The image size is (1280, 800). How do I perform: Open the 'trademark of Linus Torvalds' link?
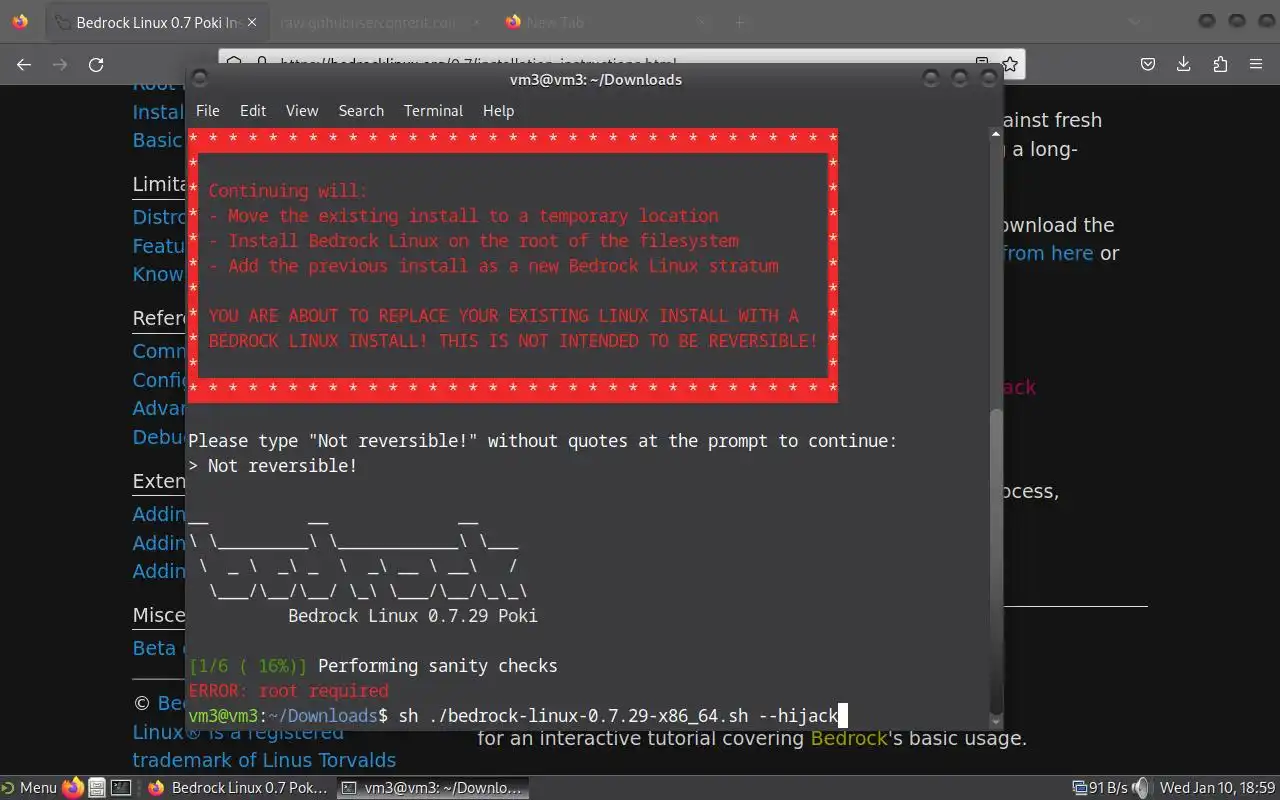click(x=264, y=760)
